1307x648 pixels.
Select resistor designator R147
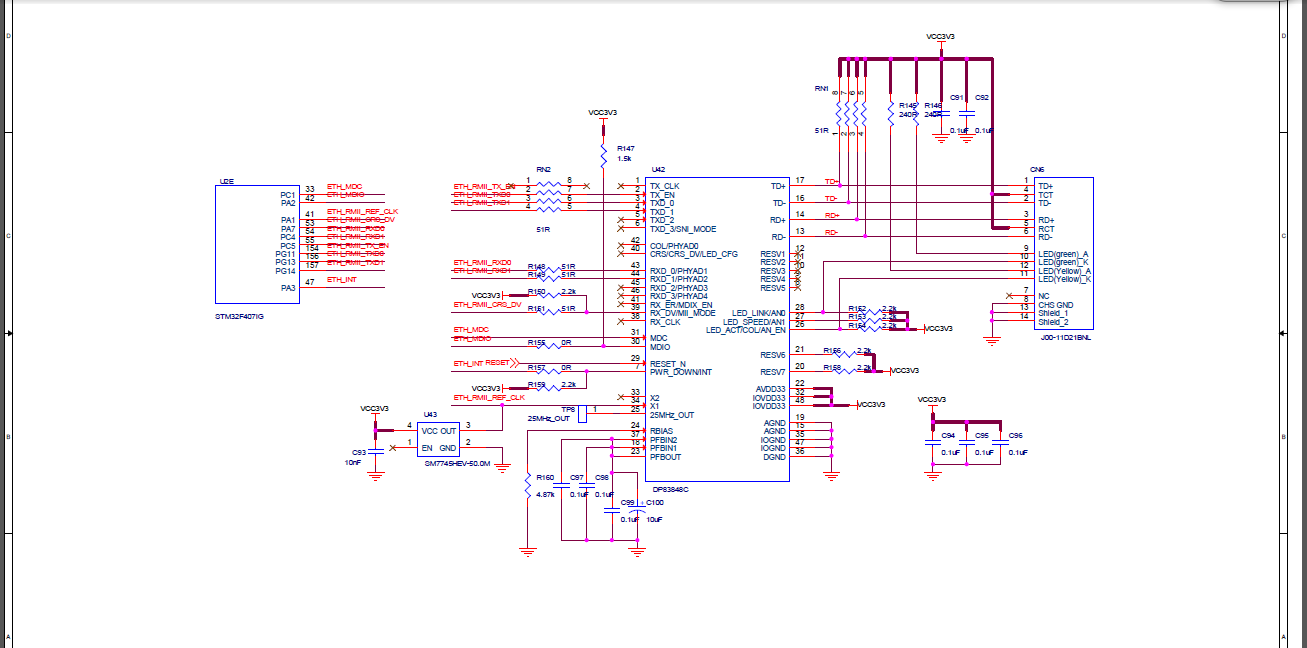click(x=626, y=148)
